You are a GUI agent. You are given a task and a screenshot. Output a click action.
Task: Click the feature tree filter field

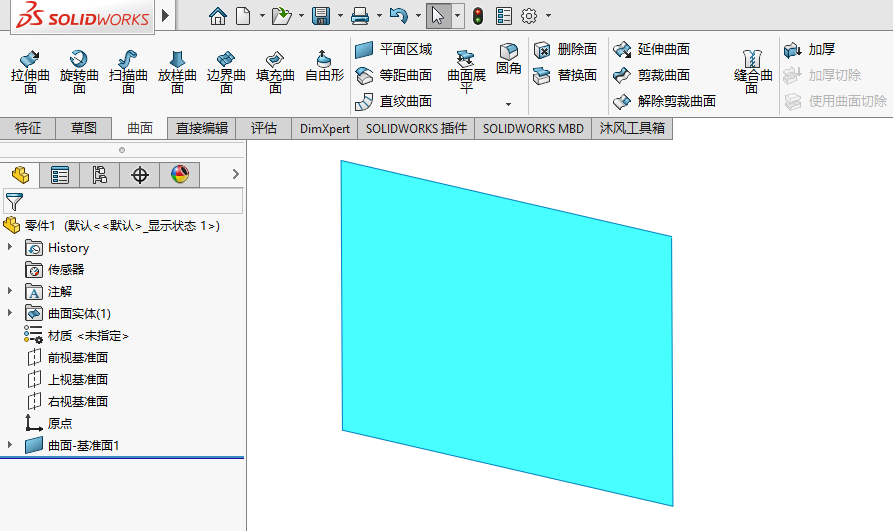[x=130, y=202]
